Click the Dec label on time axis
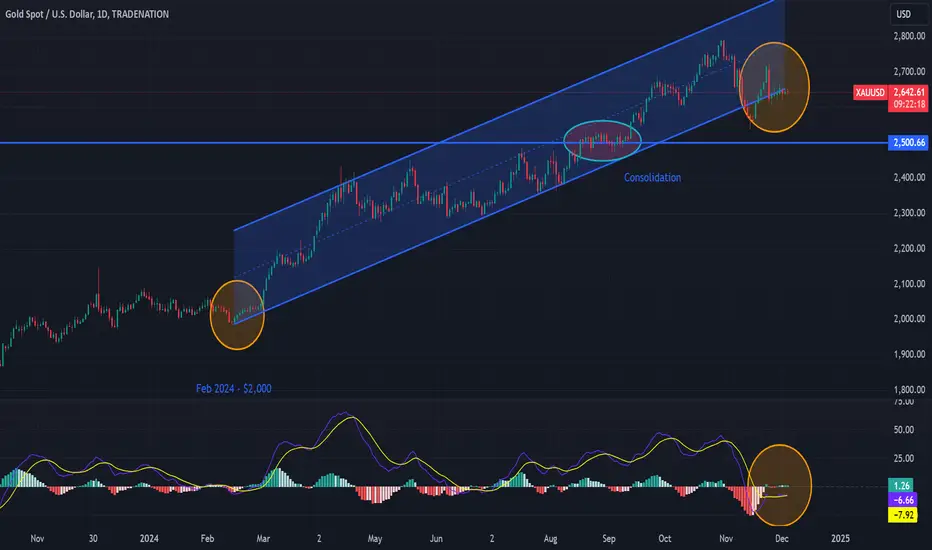The width and height of the screenshot is (932, 550). [782, 538]
